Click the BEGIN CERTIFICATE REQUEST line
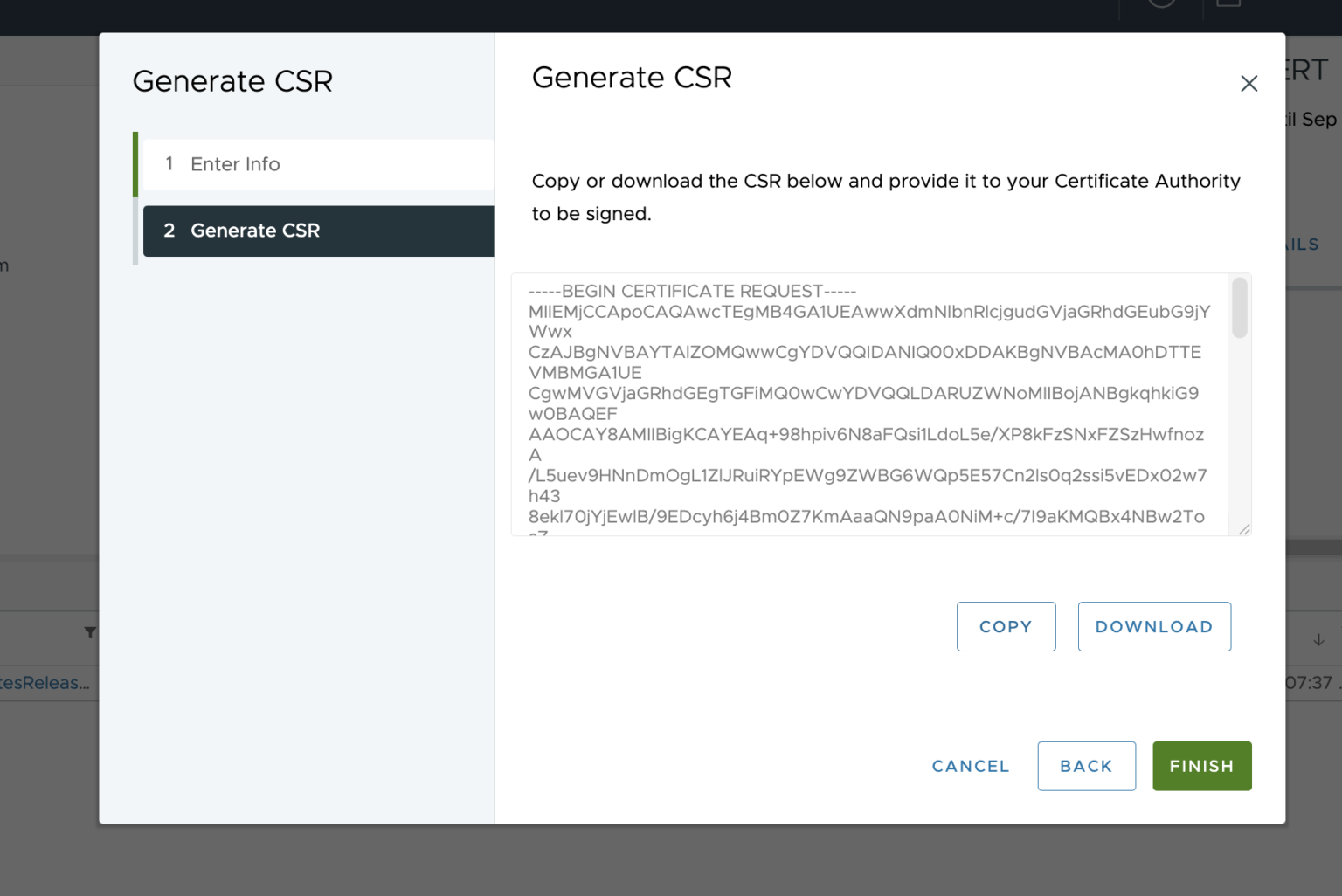 point(692,291)
